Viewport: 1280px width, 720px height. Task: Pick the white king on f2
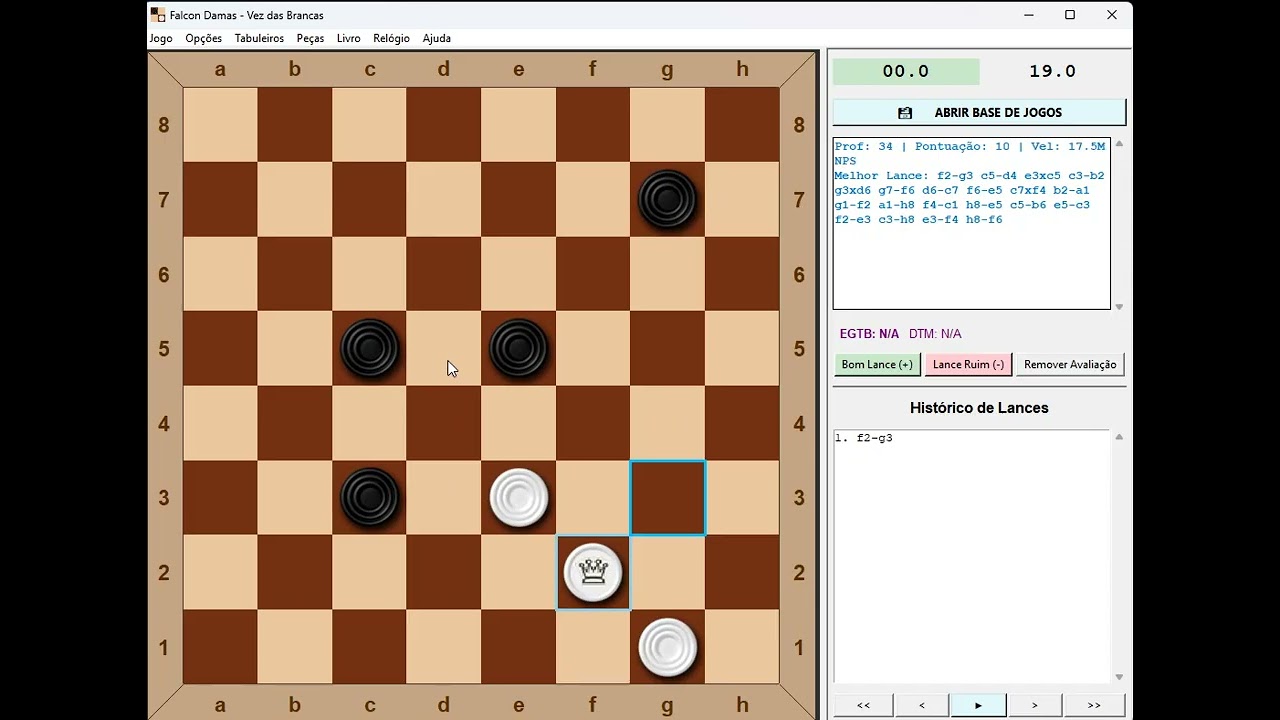pyautogui.click(x=593, y=572)
